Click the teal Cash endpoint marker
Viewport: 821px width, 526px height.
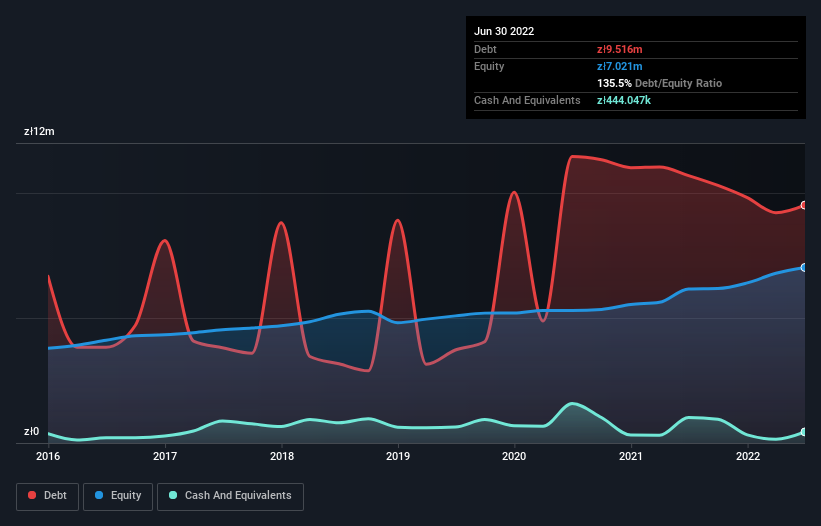coord(804,432)
